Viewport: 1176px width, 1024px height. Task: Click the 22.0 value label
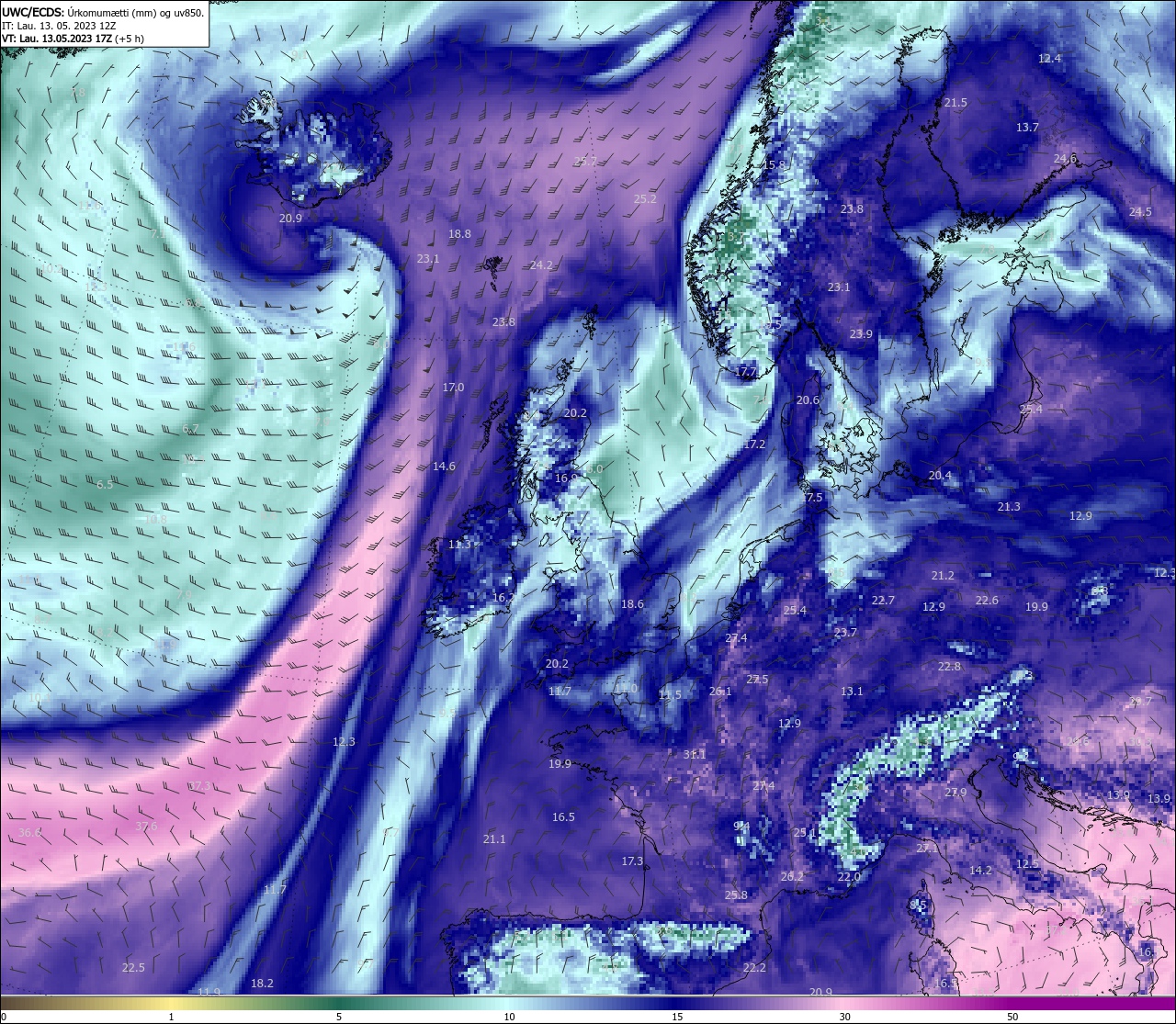coord(849,876)
